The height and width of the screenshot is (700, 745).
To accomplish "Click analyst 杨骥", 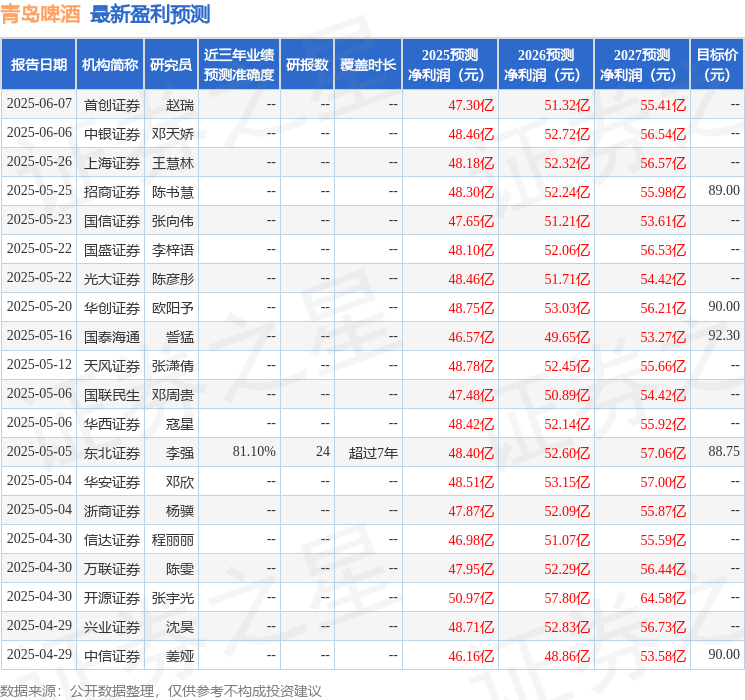I will point(180,510).
